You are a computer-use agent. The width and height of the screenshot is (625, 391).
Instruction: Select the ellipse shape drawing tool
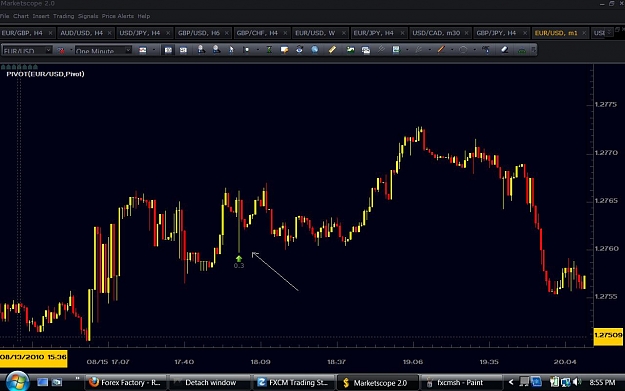[x=463, y=50]
